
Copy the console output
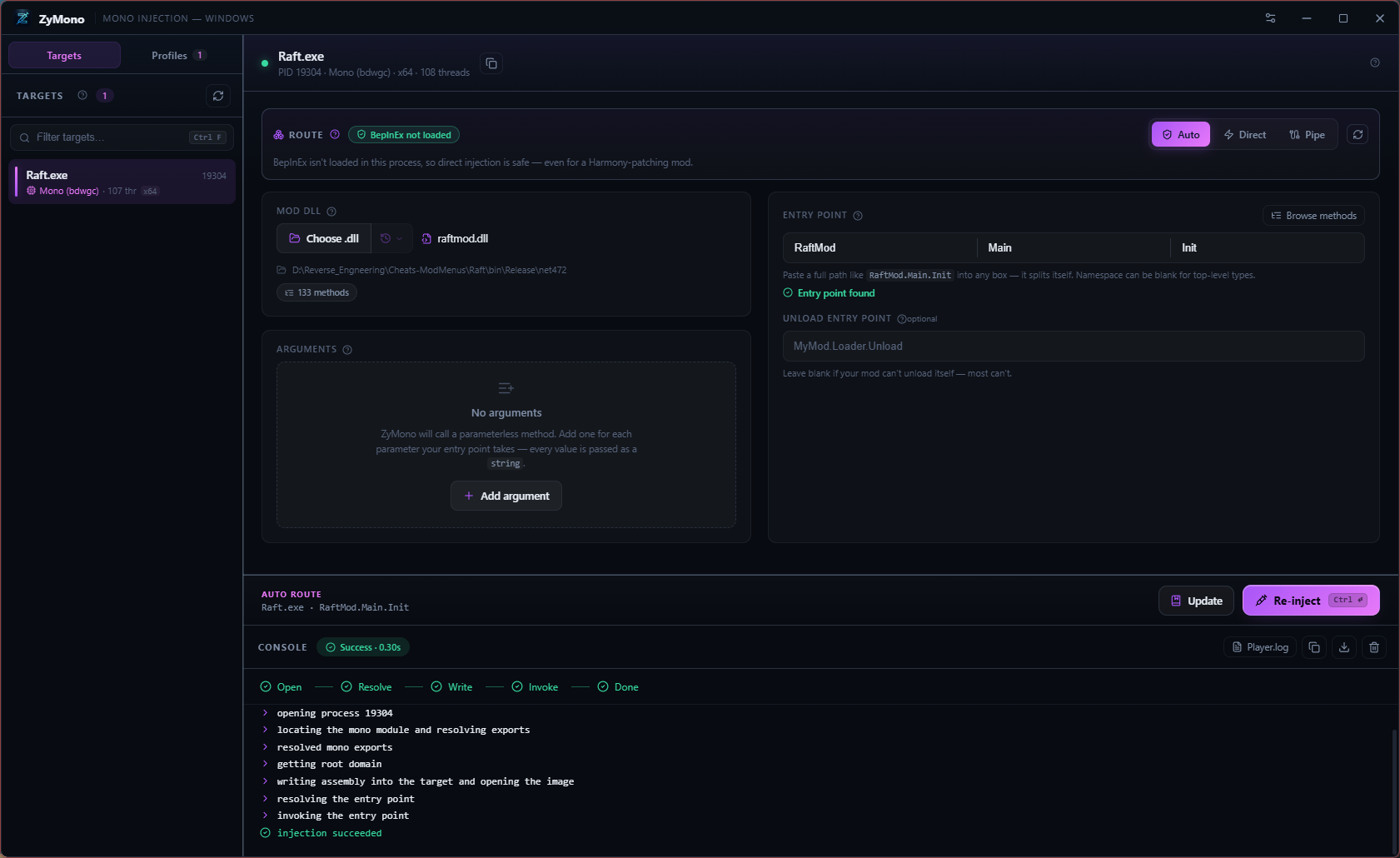1314,647
